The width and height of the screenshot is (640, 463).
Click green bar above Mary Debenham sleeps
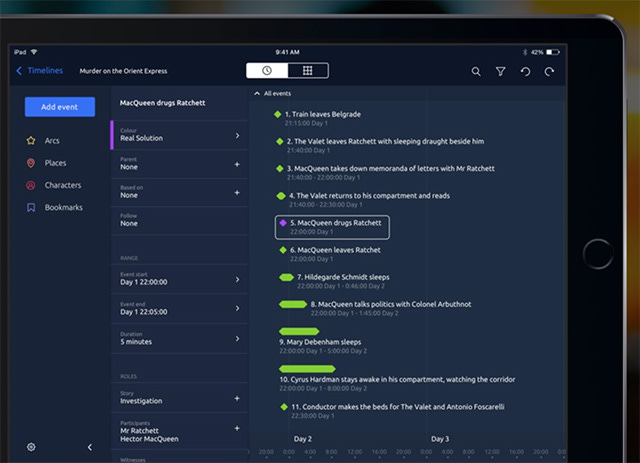pos(299,331)
